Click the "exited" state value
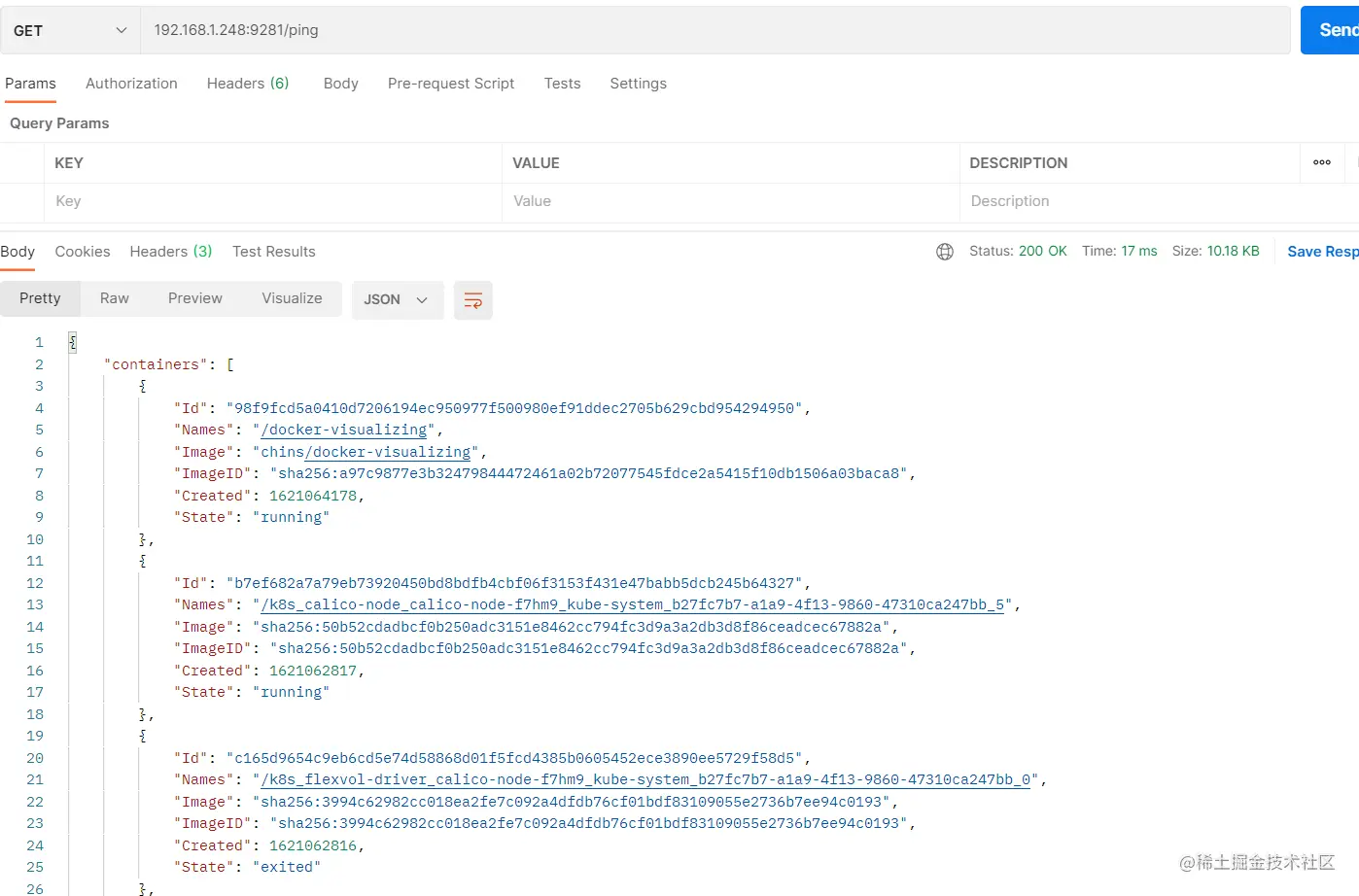 pos(287,867)
